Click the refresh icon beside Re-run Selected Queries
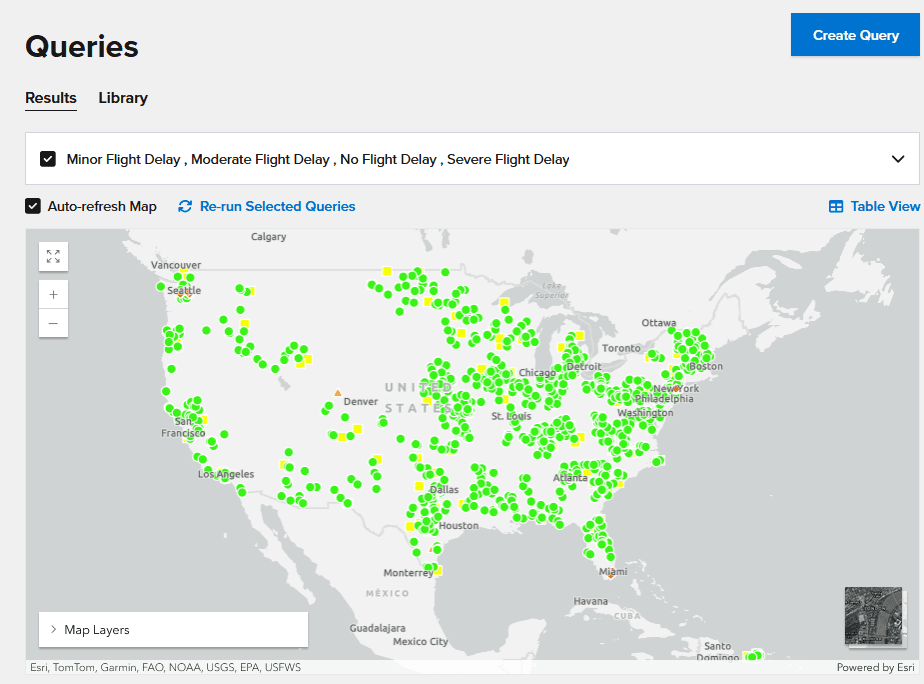924x684 pixels. click(184, 206)
